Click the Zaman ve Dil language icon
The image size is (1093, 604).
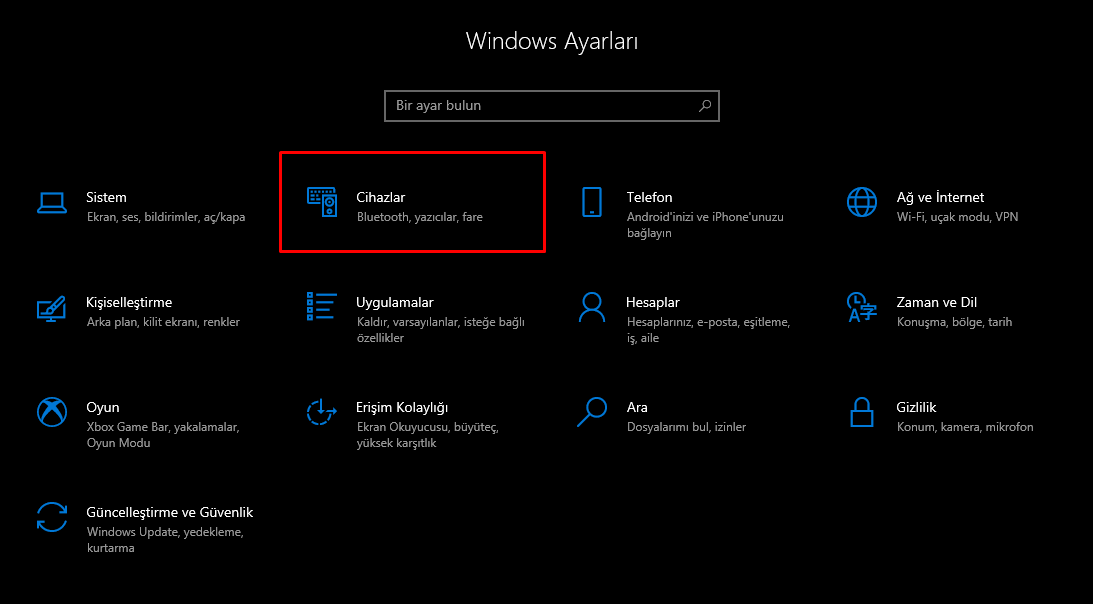pyautogui.click(x=862, y=308)
